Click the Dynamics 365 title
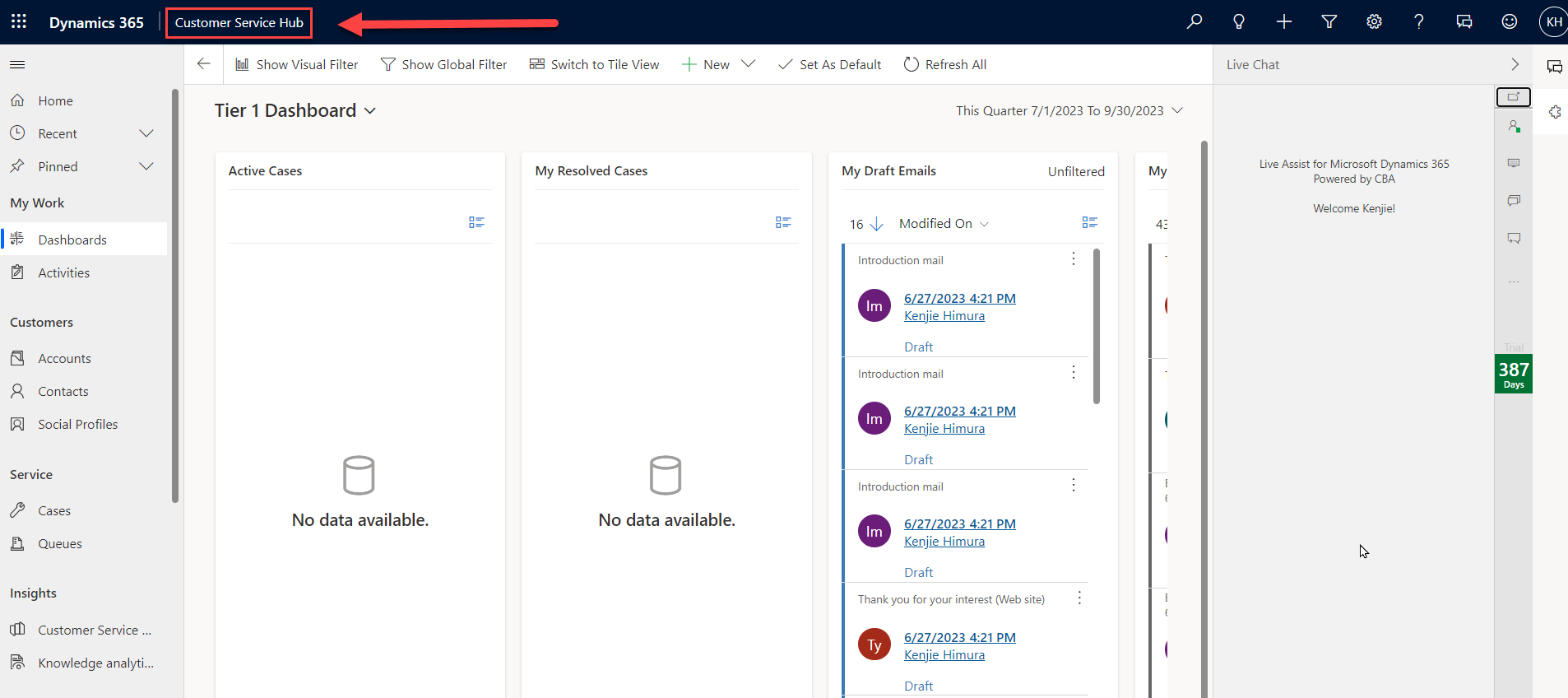This screenshot has width=1568, height=698. click(96, 22)
